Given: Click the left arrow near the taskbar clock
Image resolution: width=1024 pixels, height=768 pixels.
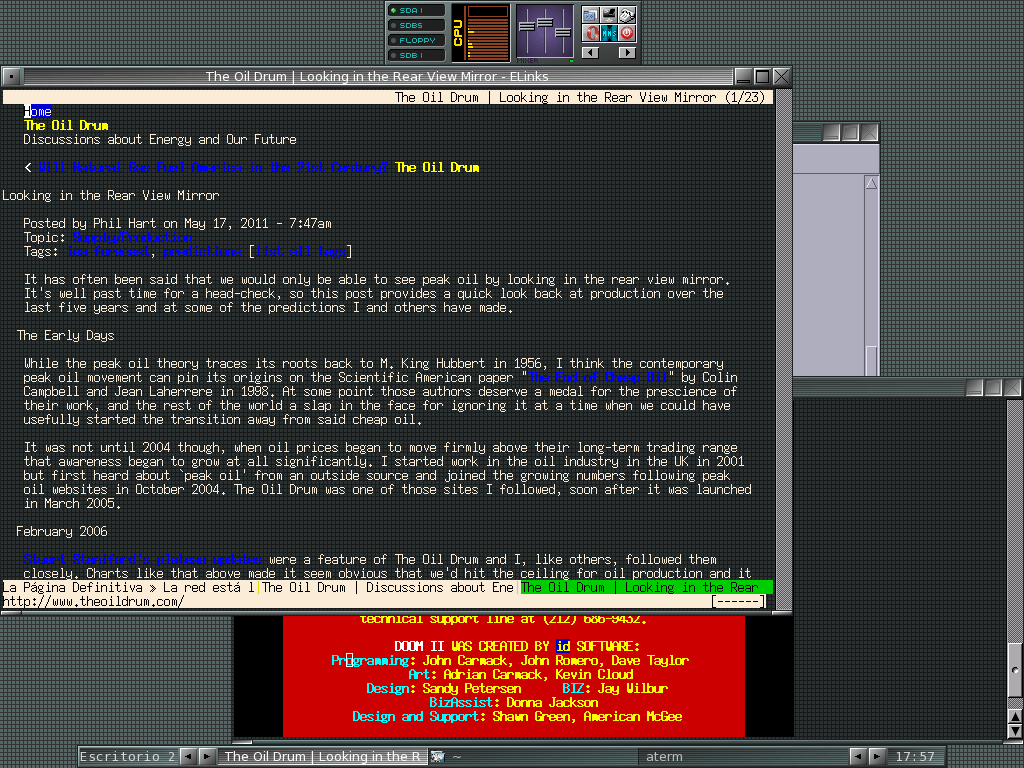Looking at the screenshot, I should click(858, 756).
